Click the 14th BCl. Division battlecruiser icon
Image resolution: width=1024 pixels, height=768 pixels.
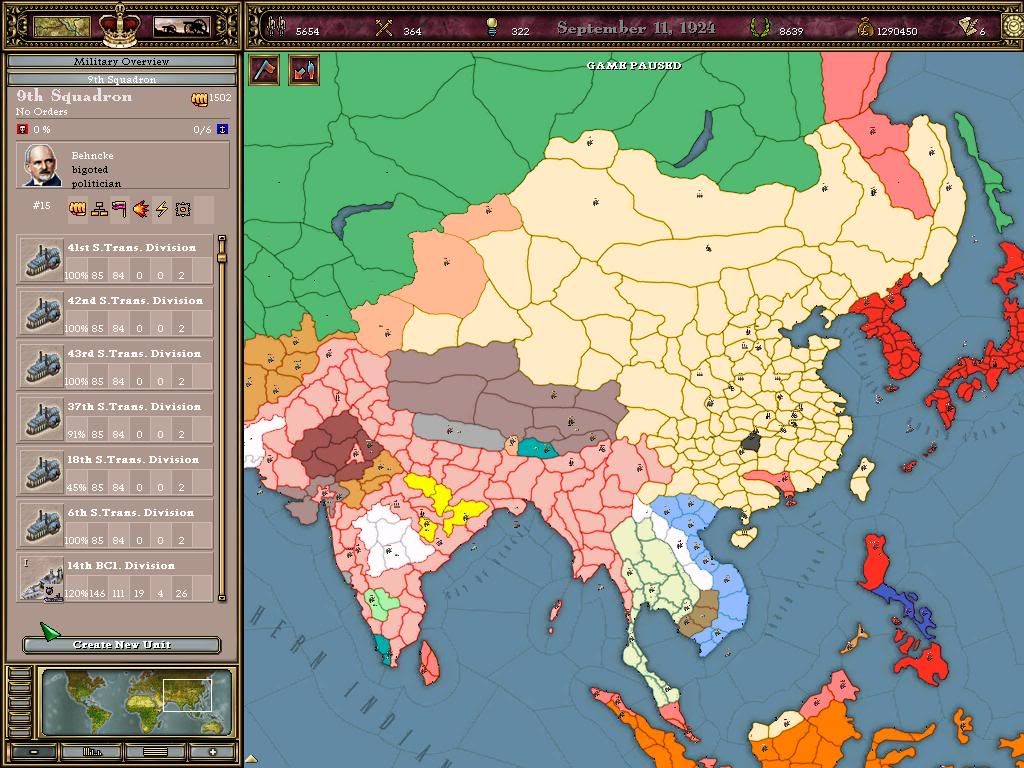(x=40, y=577)
